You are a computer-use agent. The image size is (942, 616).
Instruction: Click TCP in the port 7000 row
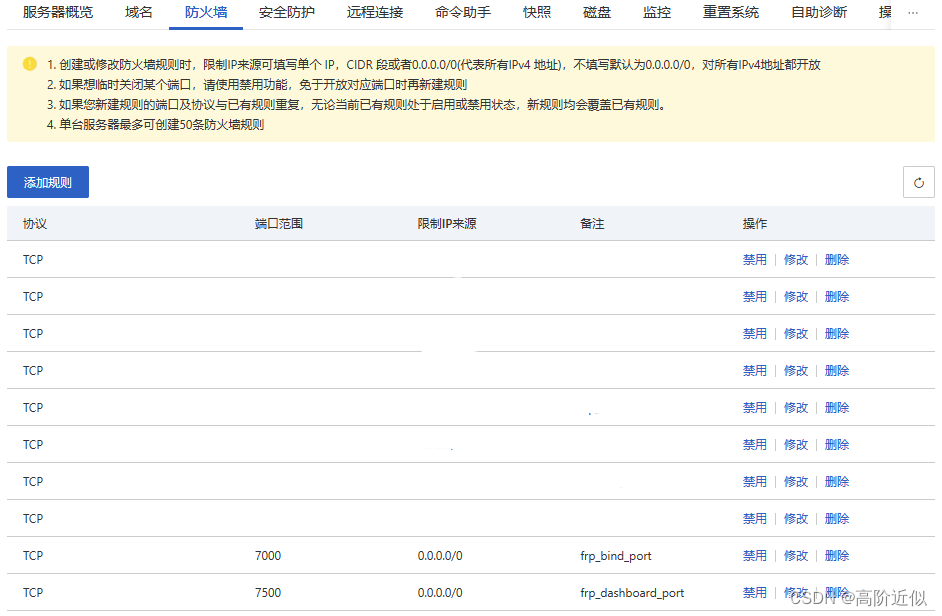[x=33, y=555]
